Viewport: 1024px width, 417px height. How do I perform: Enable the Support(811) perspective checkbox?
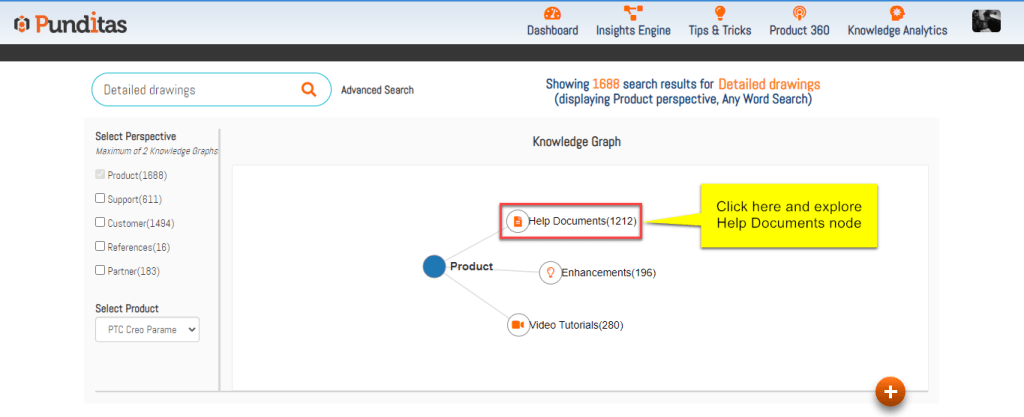click(100, 198)
